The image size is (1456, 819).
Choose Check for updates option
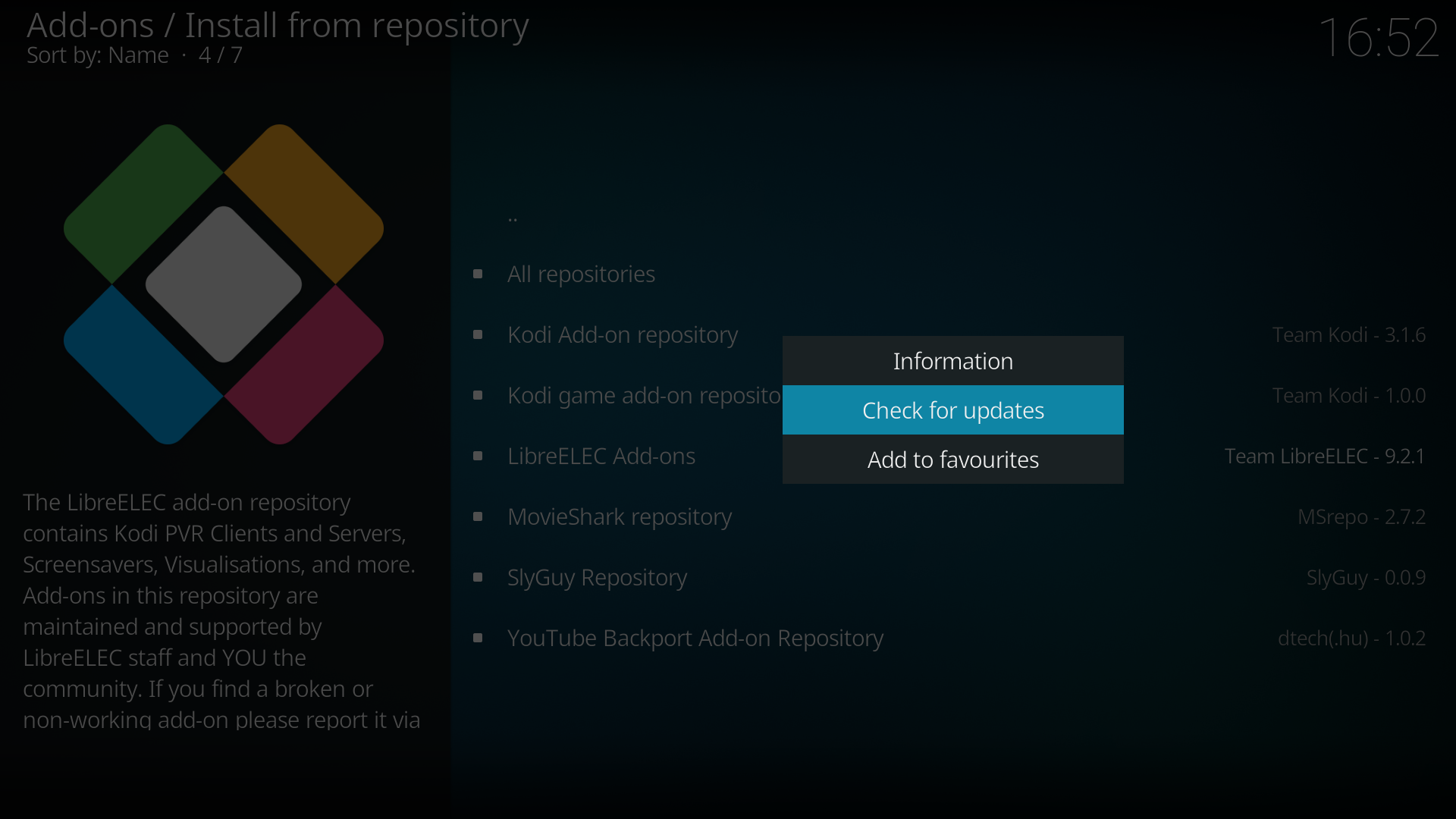pyautogui.click(x=952, y=410)
